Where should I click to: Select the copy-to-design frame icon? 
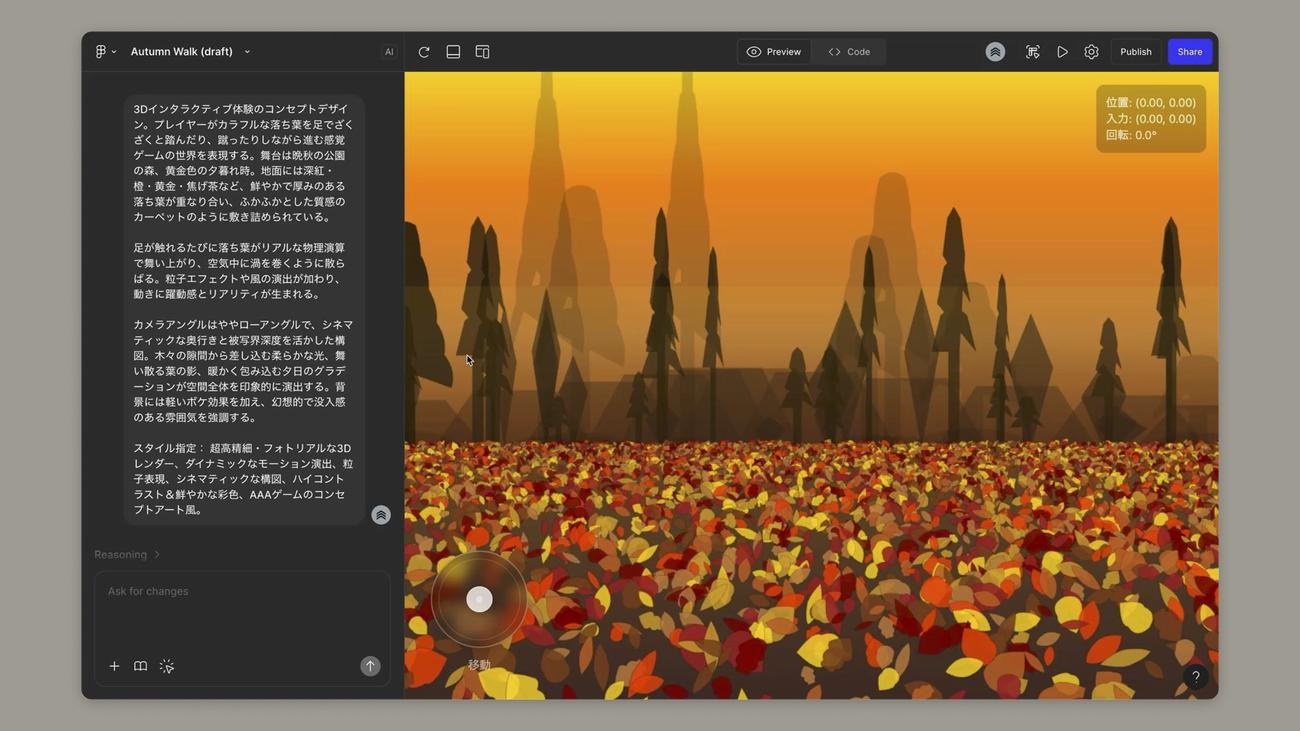click(1033, 52)
